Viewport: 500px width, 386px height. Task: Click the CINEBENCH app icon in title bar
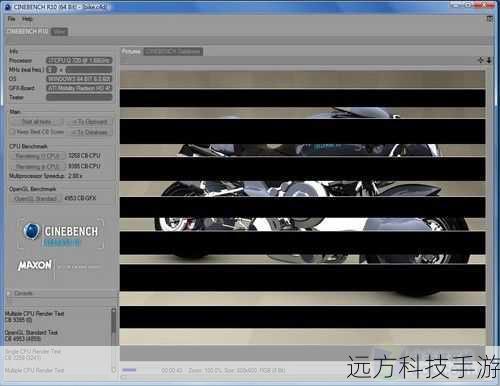coord(8,6)
